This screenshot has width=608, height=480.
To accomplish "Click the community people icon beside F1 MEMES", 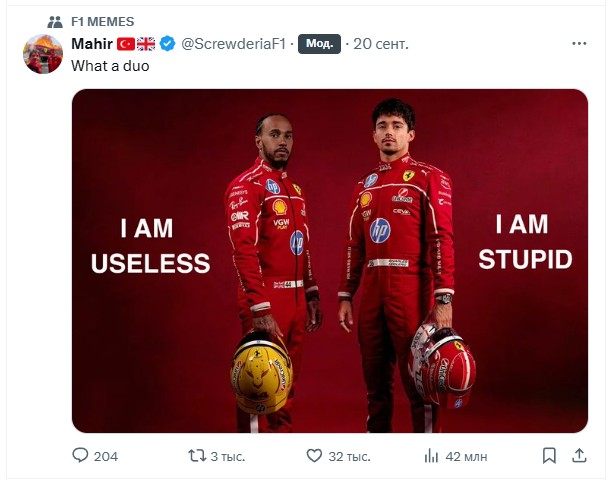I will [x=54, y=21].
